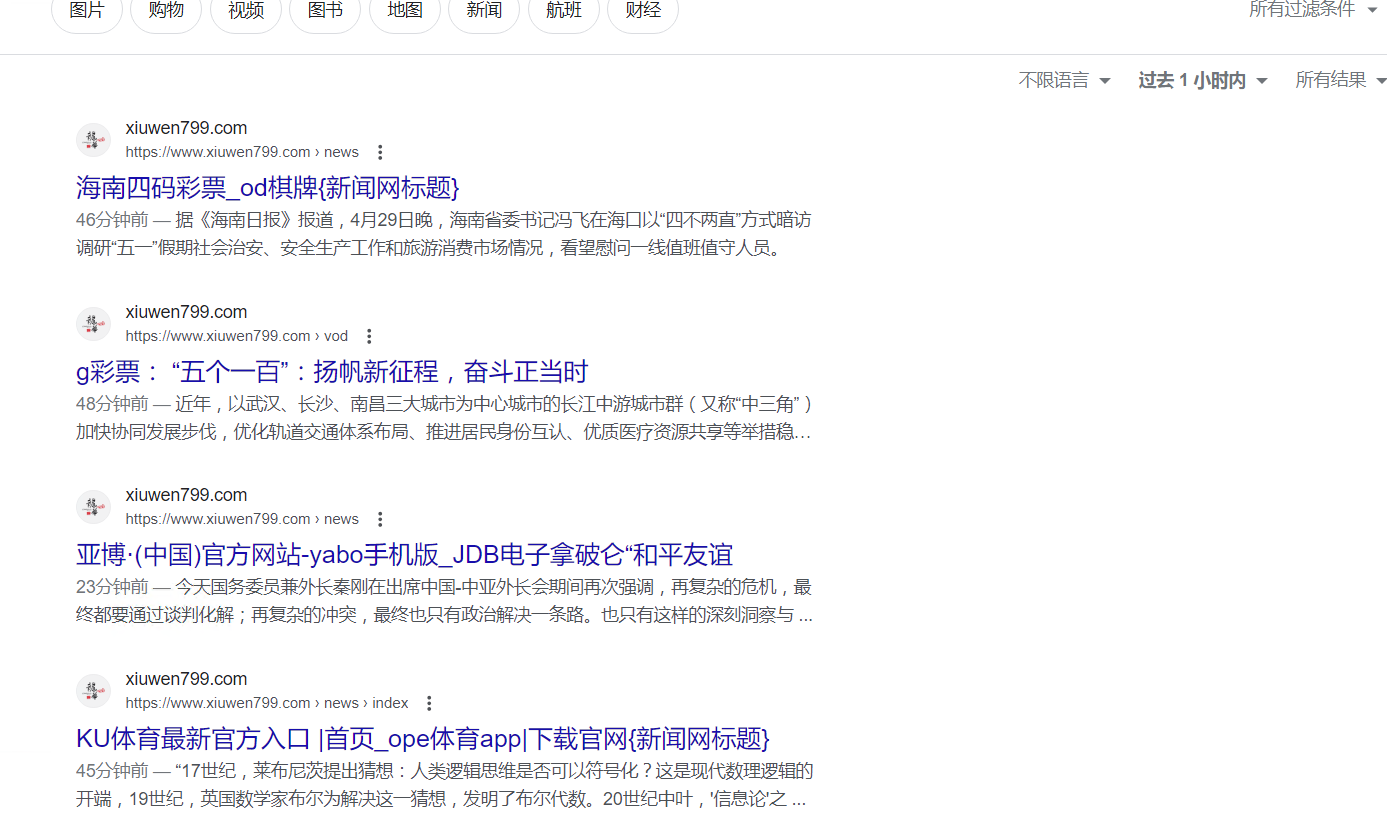1387x823 pixels.
Task: Select the 视频 filter tab
Action: click(246, 12)
